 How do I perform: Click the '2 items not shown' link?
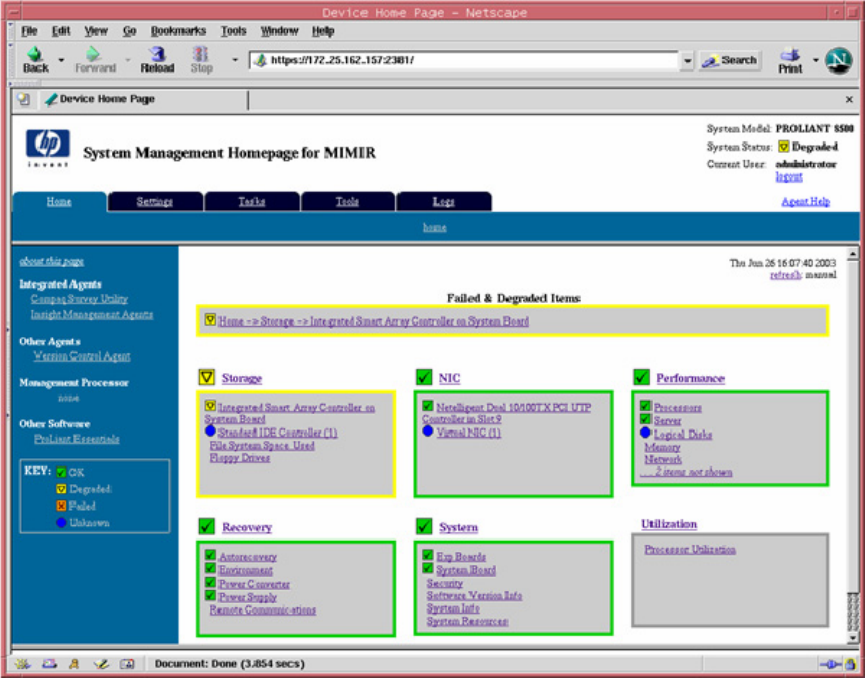(x=686, y=472)
